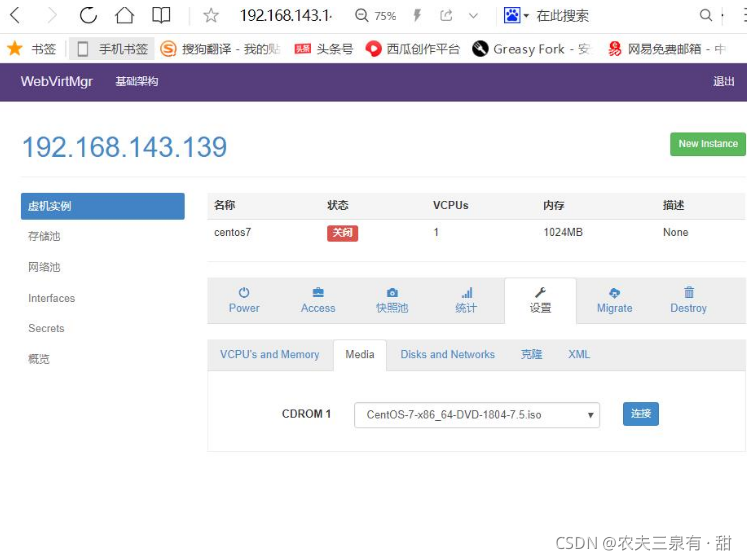Viewport: 747px width, 560px height.
Task: Open Interfaces in the sidebar
Action: pyautogui.click(x=51, y=298)
